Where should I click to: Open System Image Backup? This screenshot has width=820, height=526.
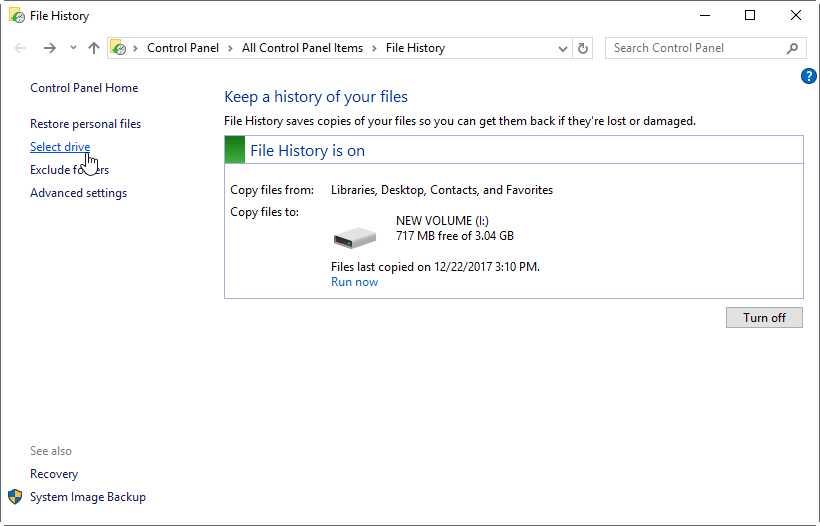pyautogui.click(x=87, y=497)
